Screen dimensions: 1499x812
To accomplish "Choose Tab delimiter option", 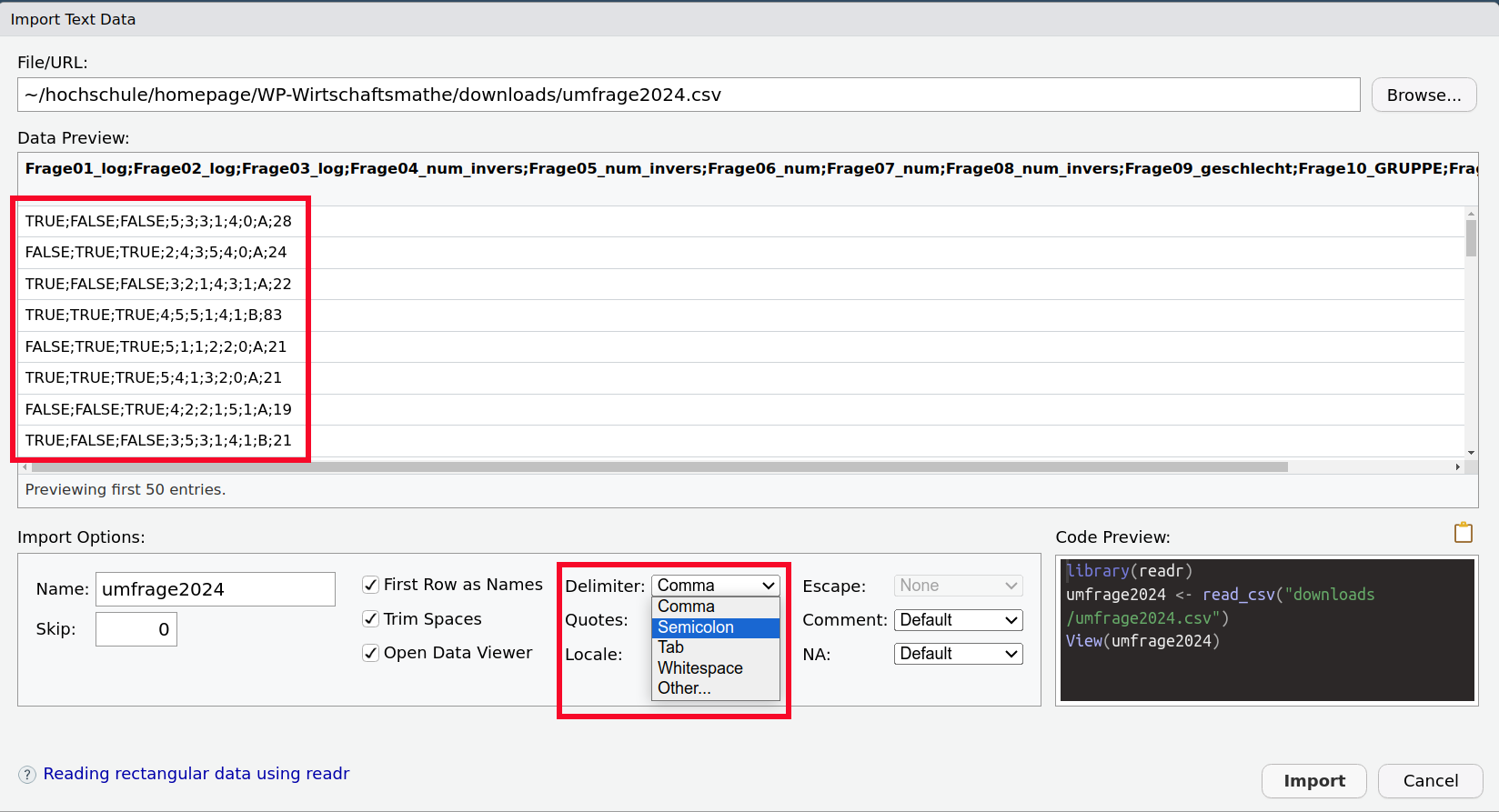I will (715, 647).
